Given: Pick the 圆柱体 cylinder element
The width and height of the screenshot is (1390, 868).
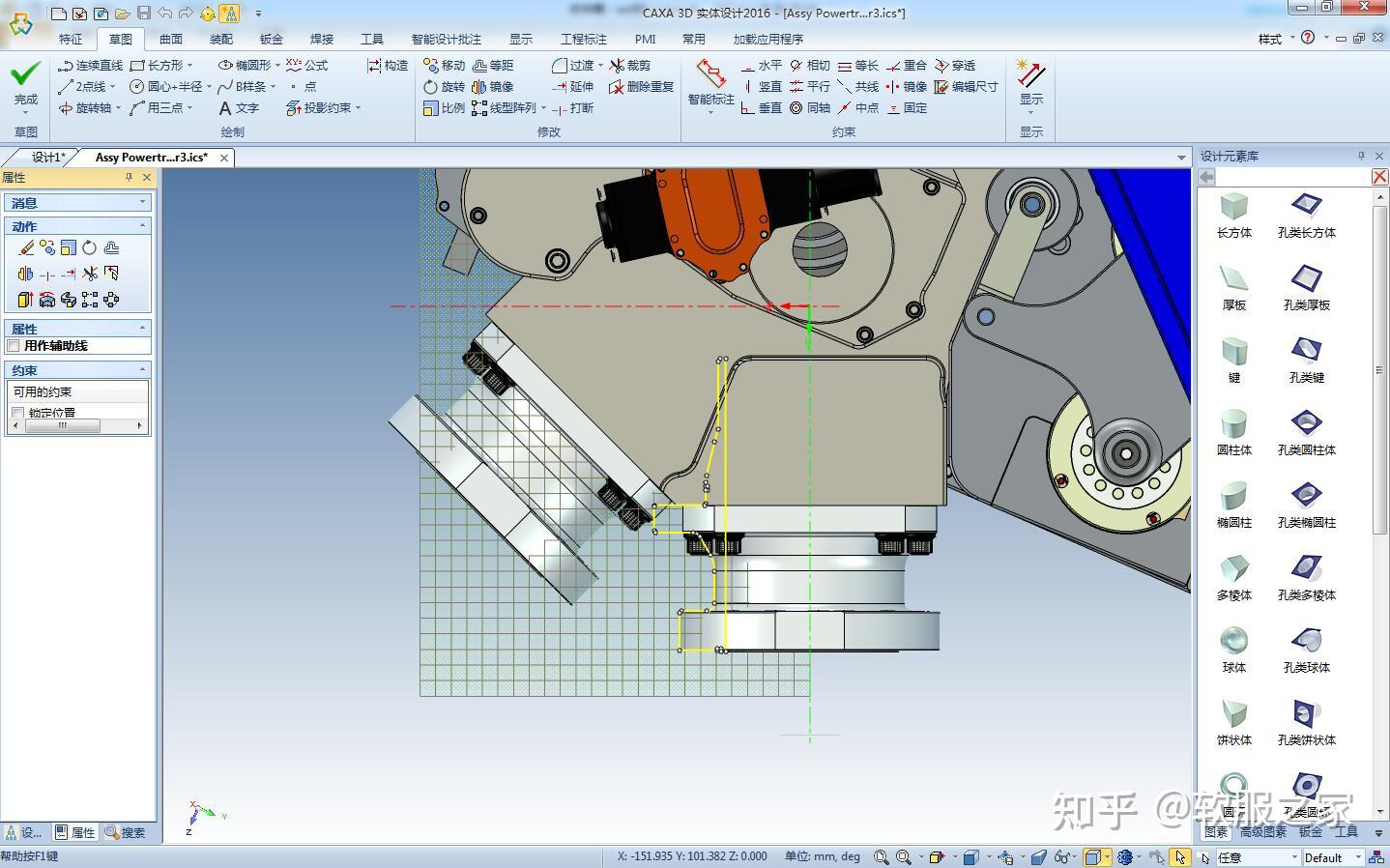Looking at the screenshot, I should (x=1234, y=432).
